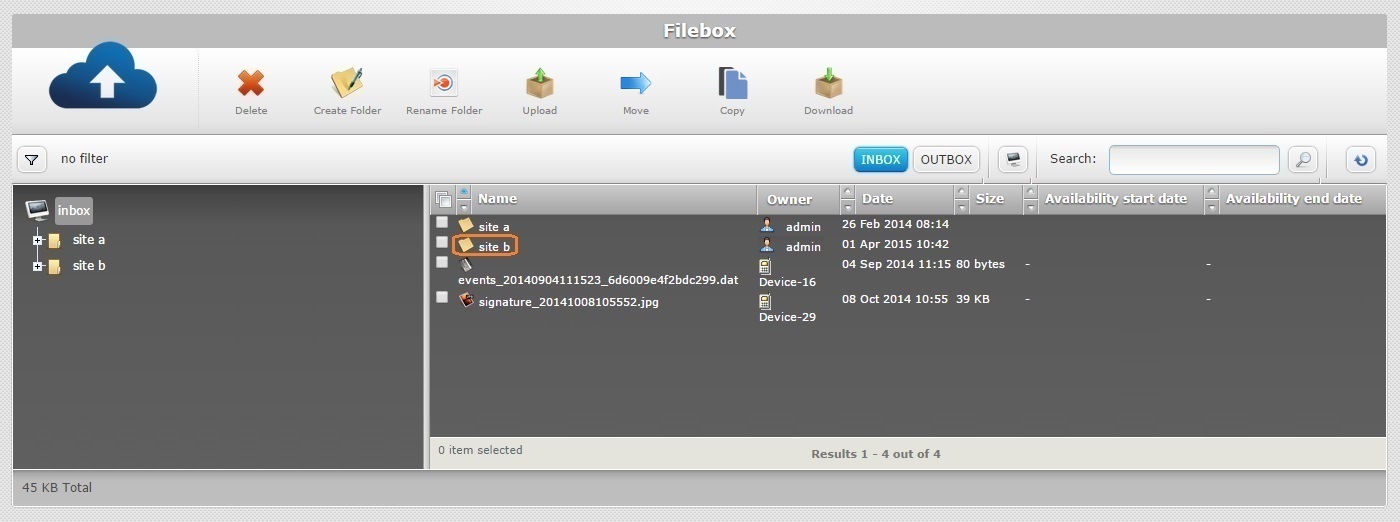Viewport: 1400px width, 522px height.
Task: Click the blue refresh button
Action: tap(1361, 159)
